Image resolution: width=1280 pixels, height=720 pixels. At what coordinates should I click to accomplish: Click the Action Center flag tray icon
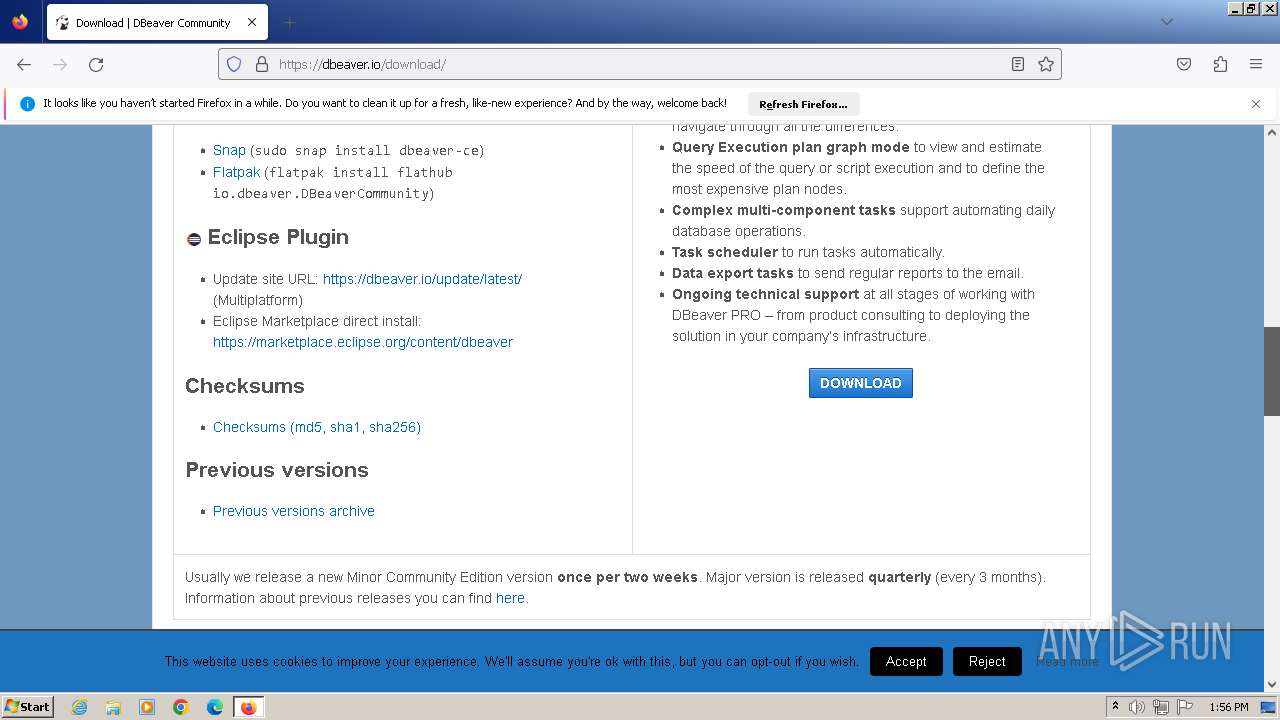click(x=1185, y=707)
